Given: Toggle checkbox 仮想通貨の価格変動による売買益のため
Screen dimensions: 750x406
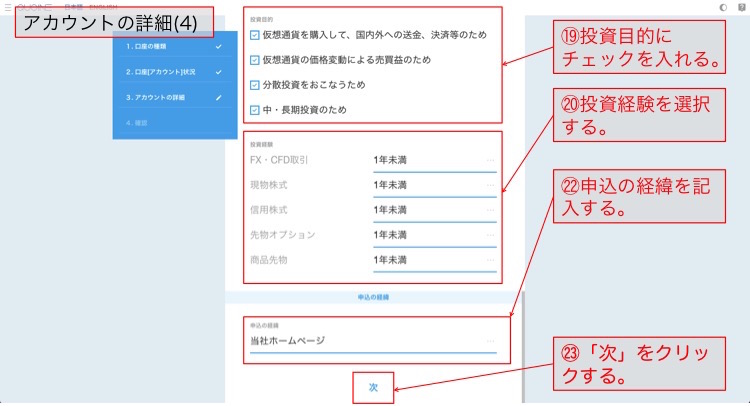Looking at the screenshot, I should 254,60.
